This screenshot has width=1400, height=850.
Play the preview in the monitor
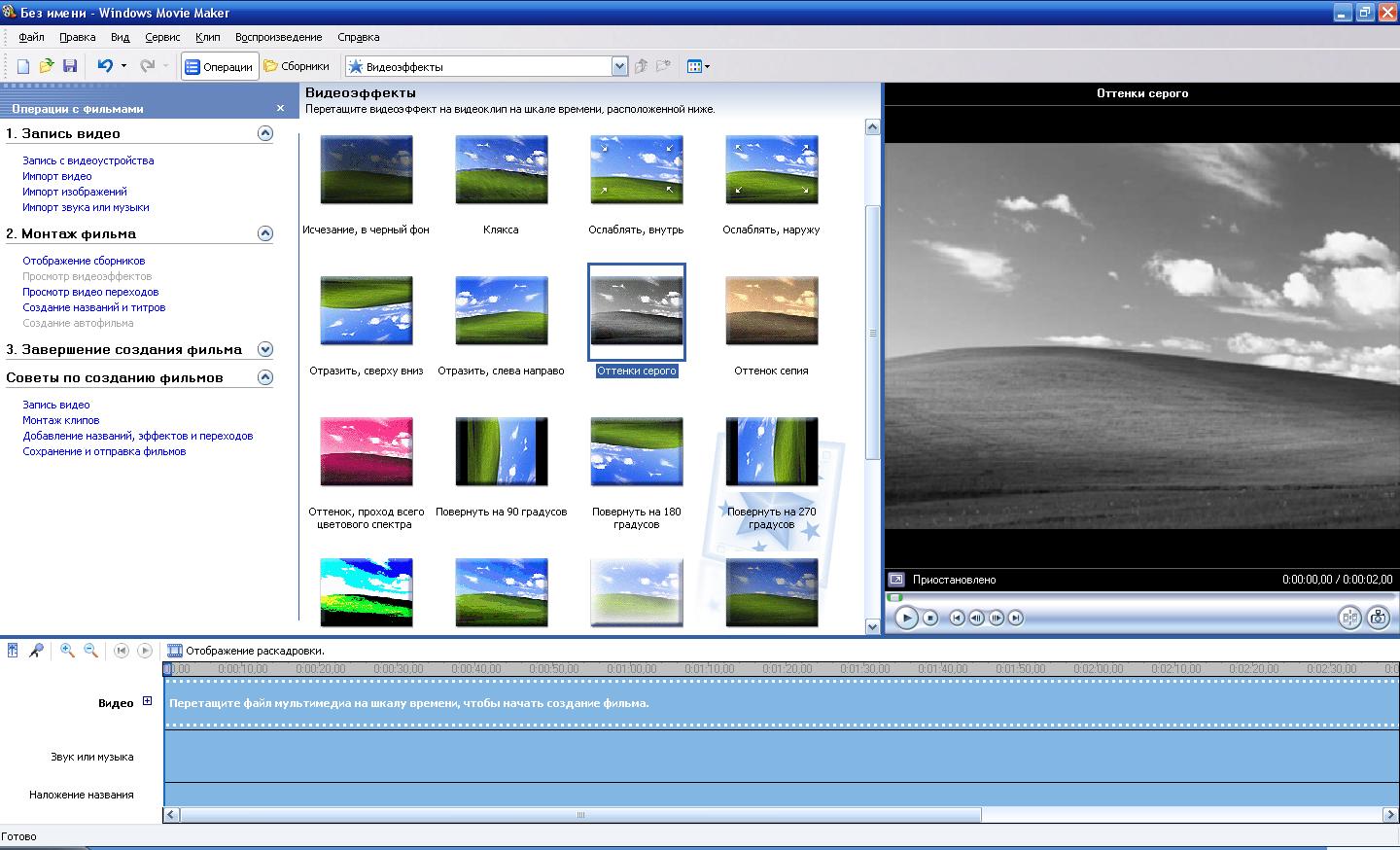pos(906,618)
